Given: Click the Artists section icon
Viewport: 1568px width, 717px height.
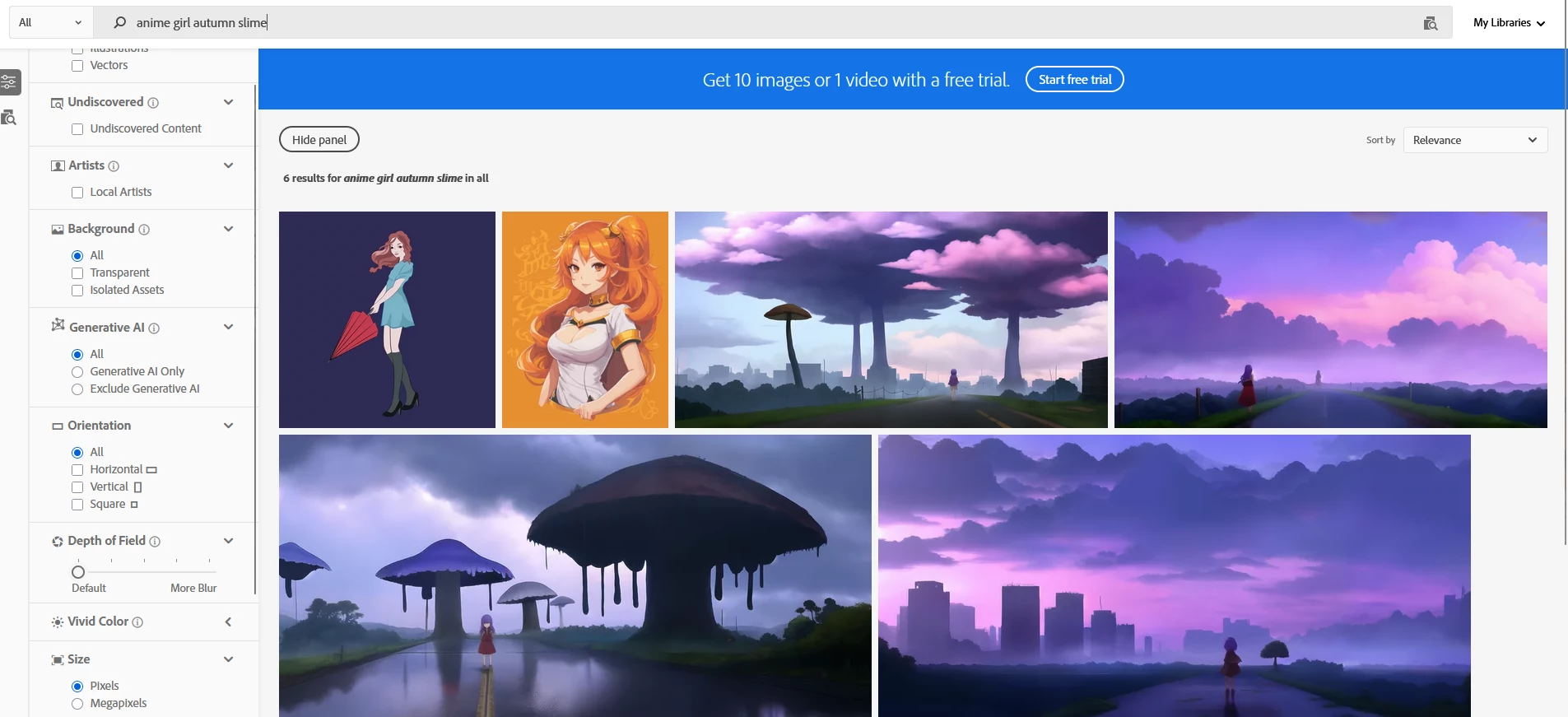Looking at the screenshot, I should pyautogui.click(x=58, y=166).
